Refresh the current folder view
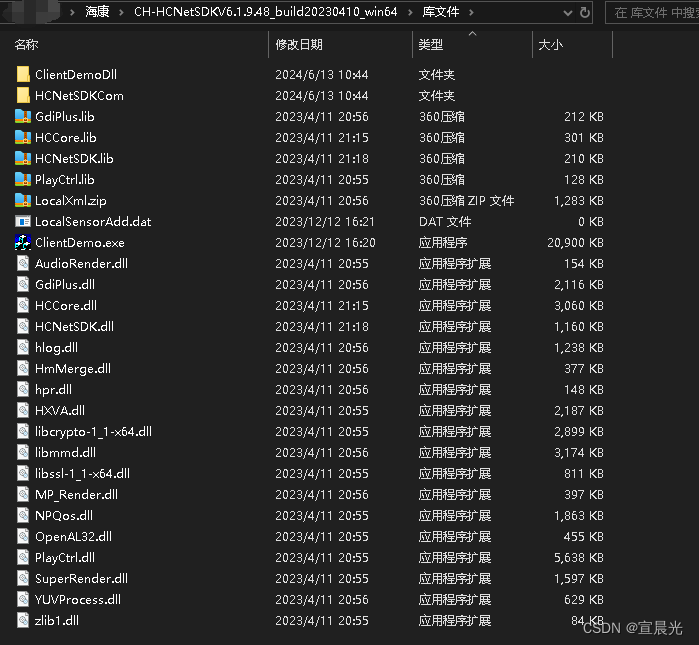This screenshot has width=699, height=645. tap(585, 12)
